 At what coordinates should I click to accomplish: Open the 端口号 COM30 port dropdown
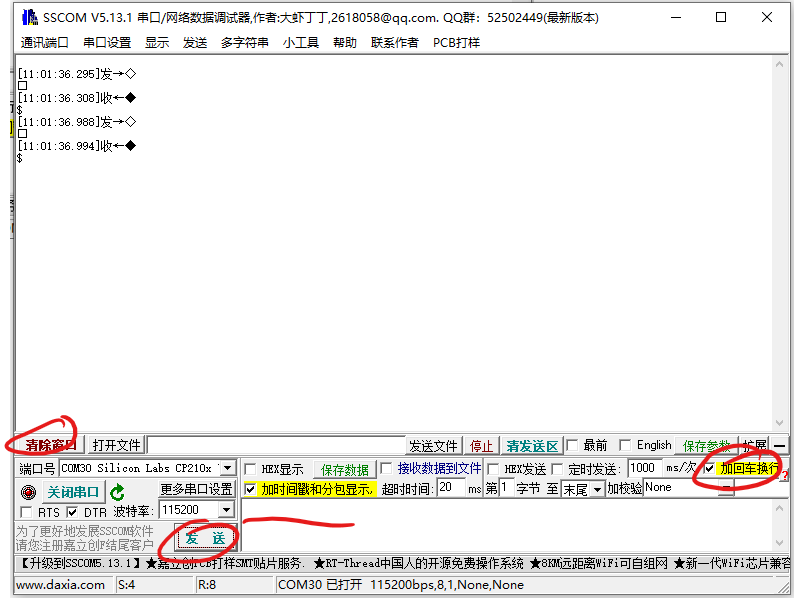click(227, 468)
